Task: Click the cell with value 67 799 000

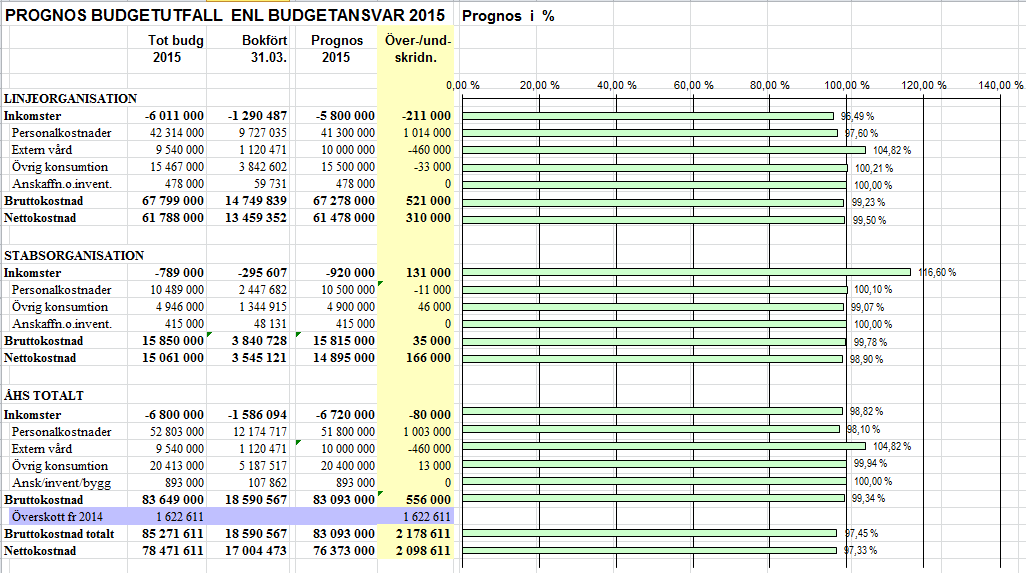Action: tap(173, 201)
